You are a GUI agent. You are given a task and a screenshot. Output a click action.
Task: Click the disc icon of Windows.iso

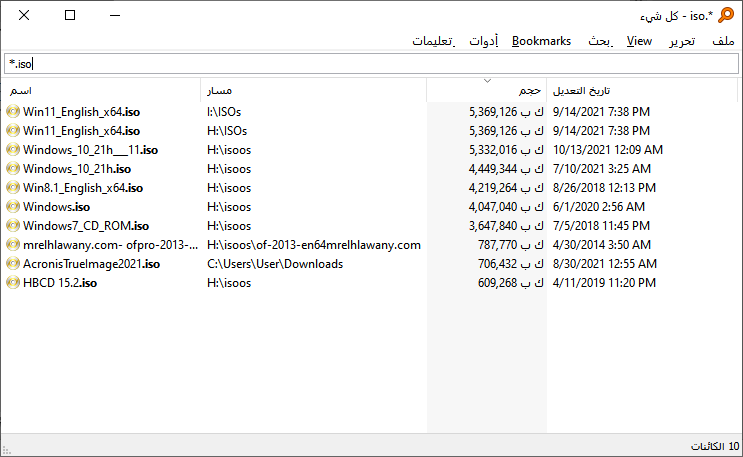pyautogui.click(x=13, y=206)
